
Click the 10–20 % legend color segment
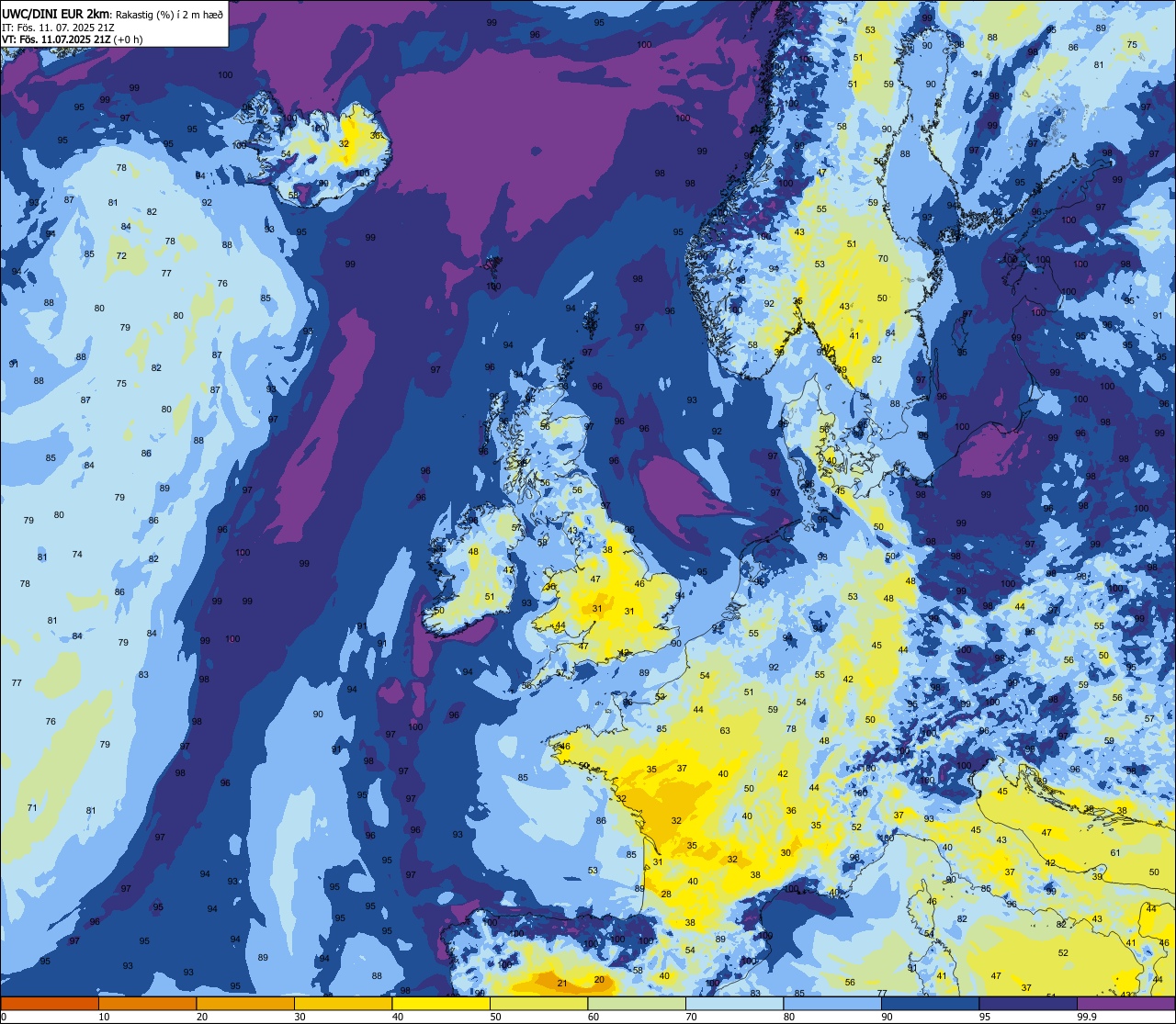(147, 1003)
